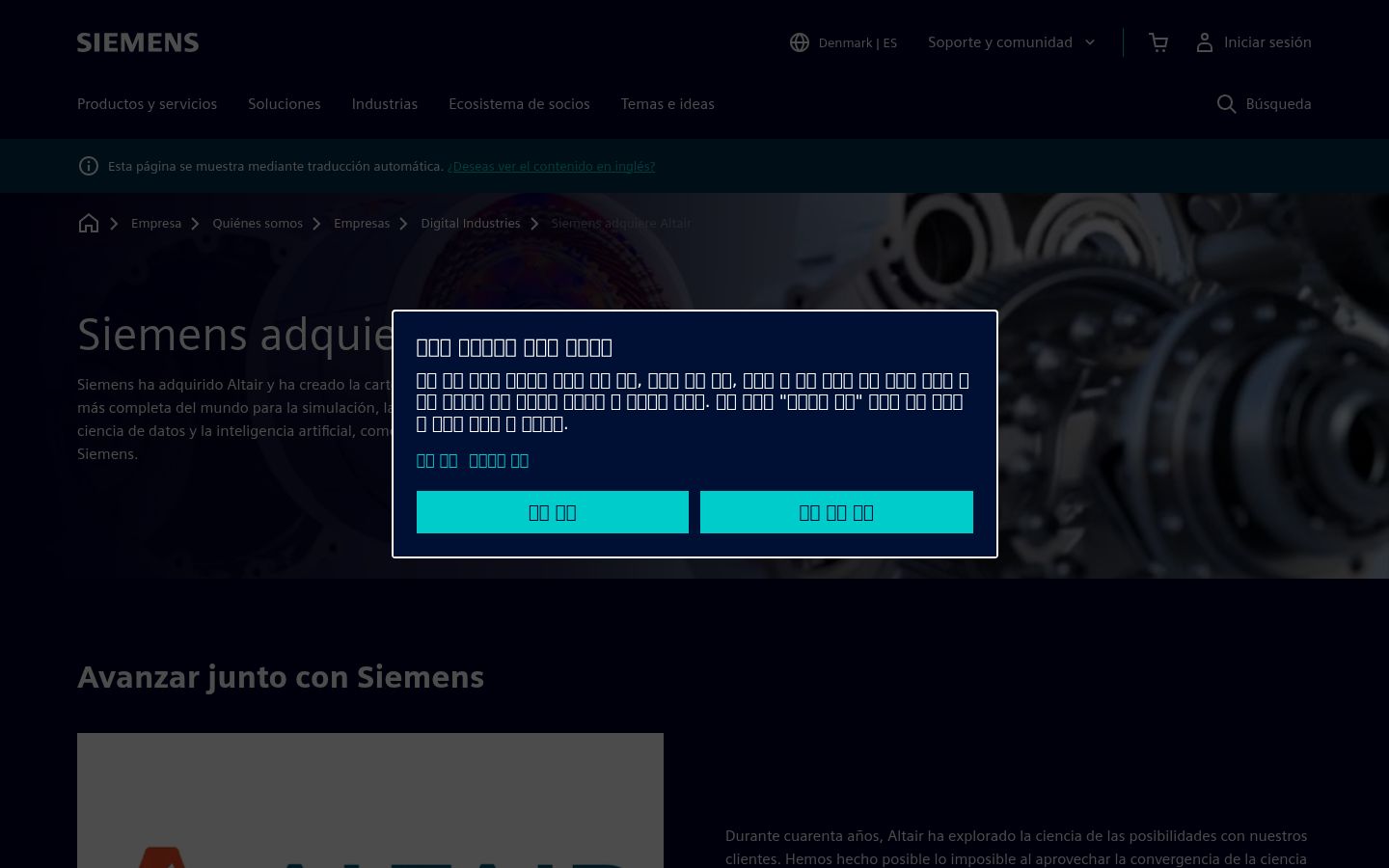This screenshot has height=868, width=1389.
Task: Click the Siemens logo
Action: (x=138, y=42)
